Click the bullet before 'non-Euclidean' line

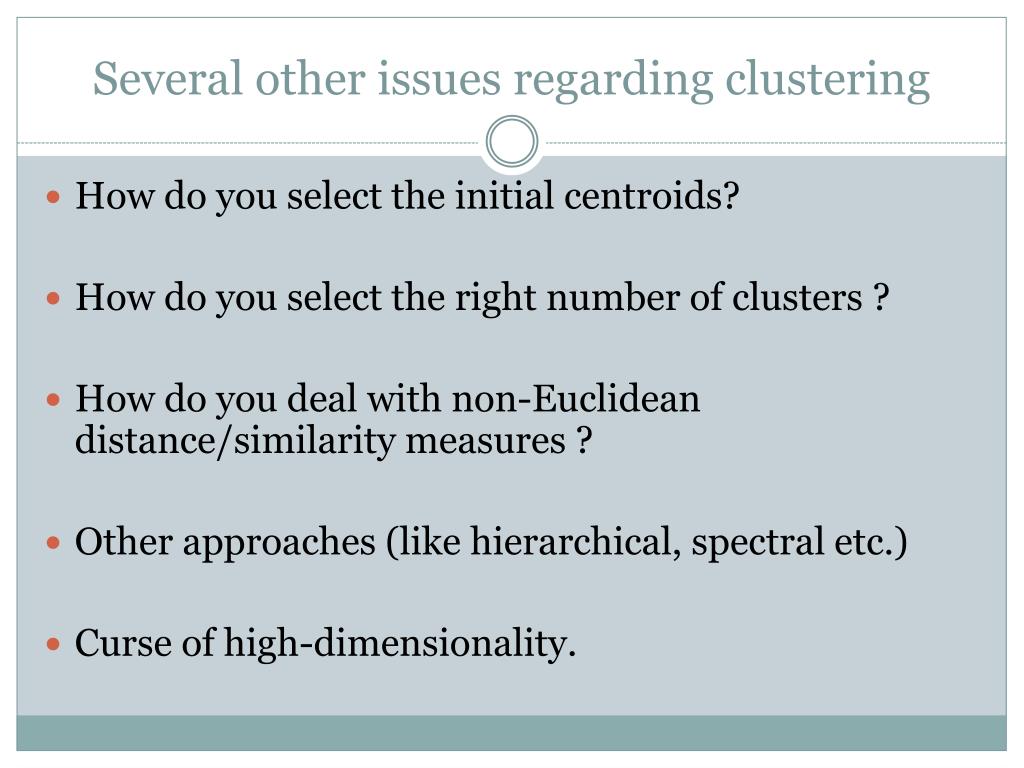coord(54,400)
